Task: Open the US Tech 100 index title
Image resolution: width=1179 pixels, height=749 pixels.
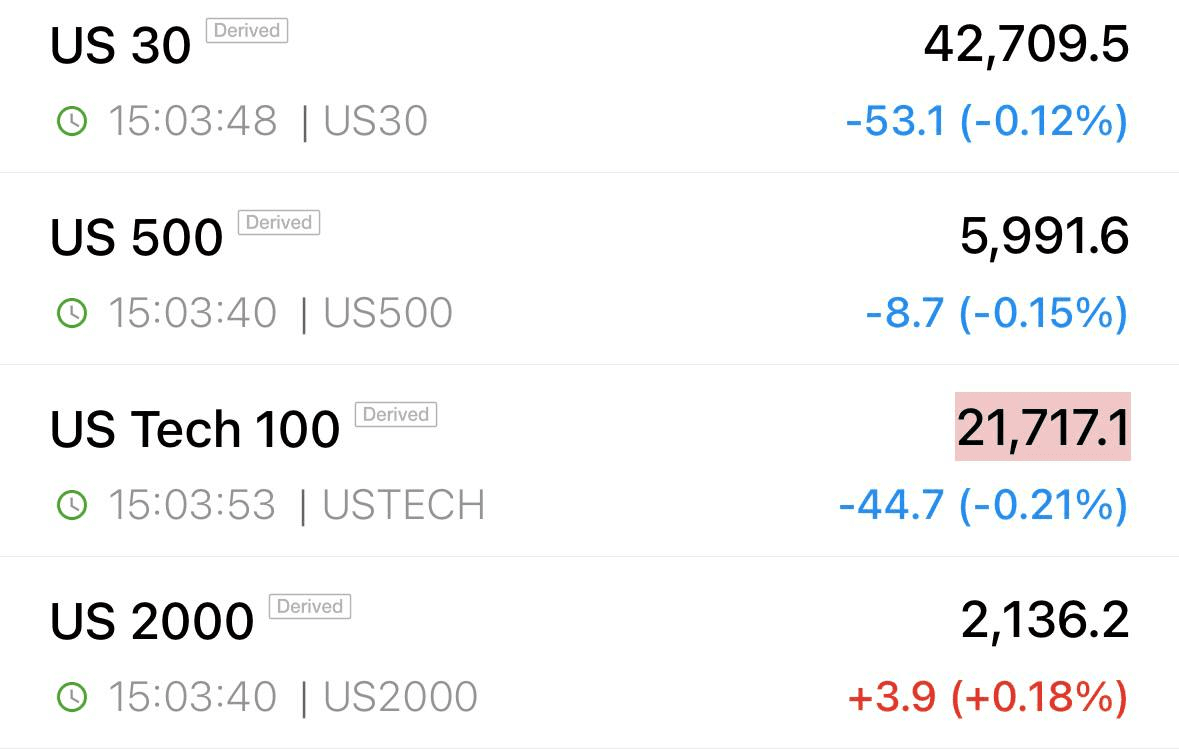Action: coord(195,429)
